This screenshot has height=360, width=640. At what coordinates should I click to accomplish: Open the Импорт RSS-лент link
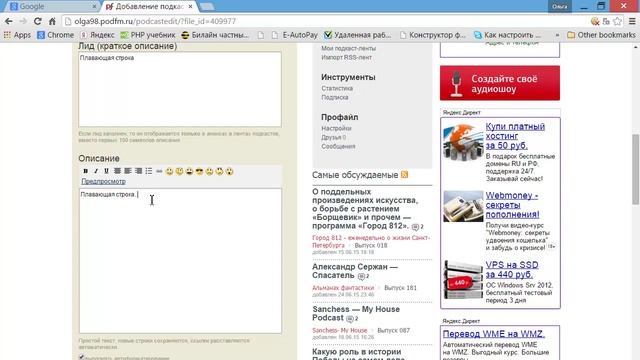click(347, 57)
